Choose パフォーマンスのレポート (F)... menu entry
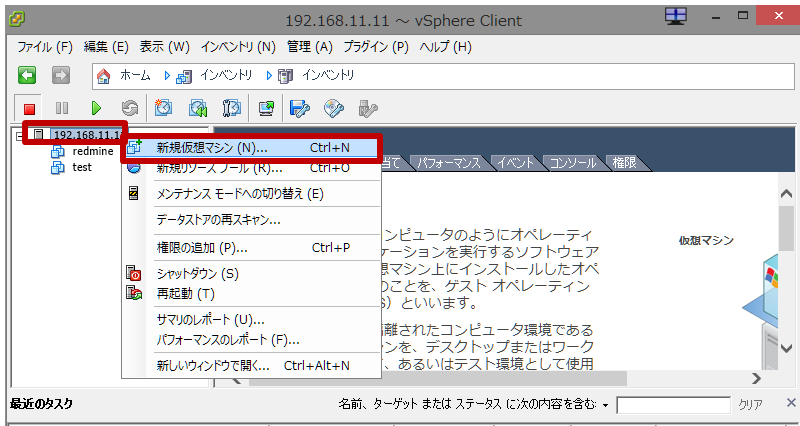This screenshot has width=800, height=426. click(x=252, y=340)
